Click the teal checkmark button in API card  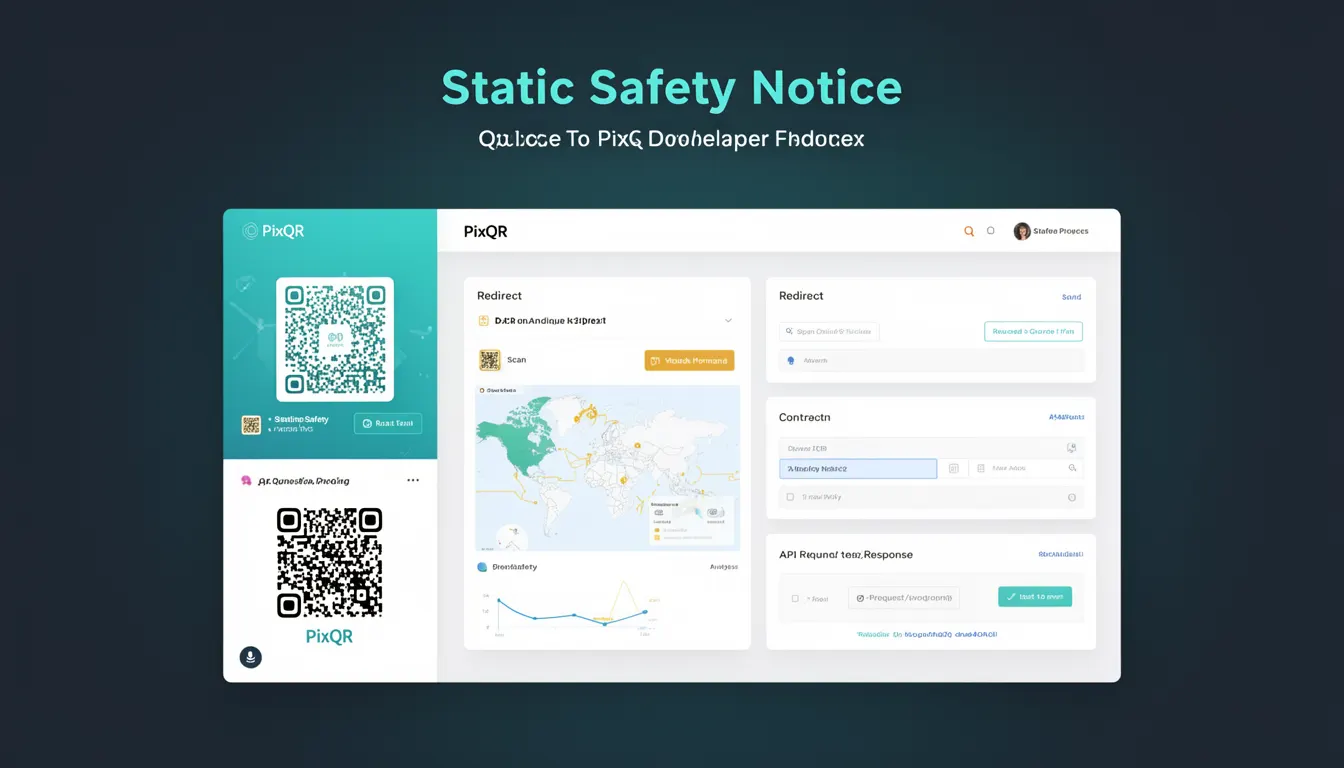pos(1035,596)
